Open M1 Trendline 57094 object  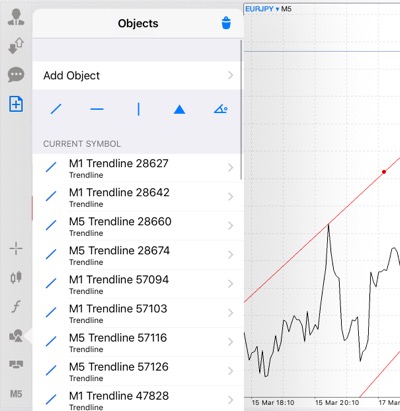pyautogui.click(x=138, y=284)
